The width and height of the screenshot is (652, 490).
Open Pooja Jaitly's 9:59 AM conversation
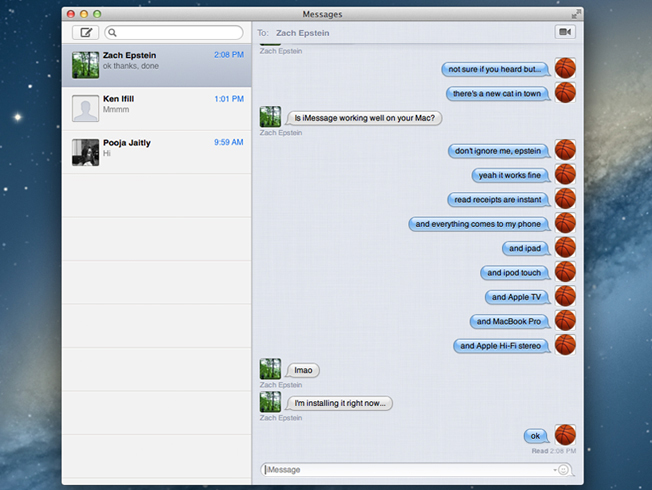[155, 151]
